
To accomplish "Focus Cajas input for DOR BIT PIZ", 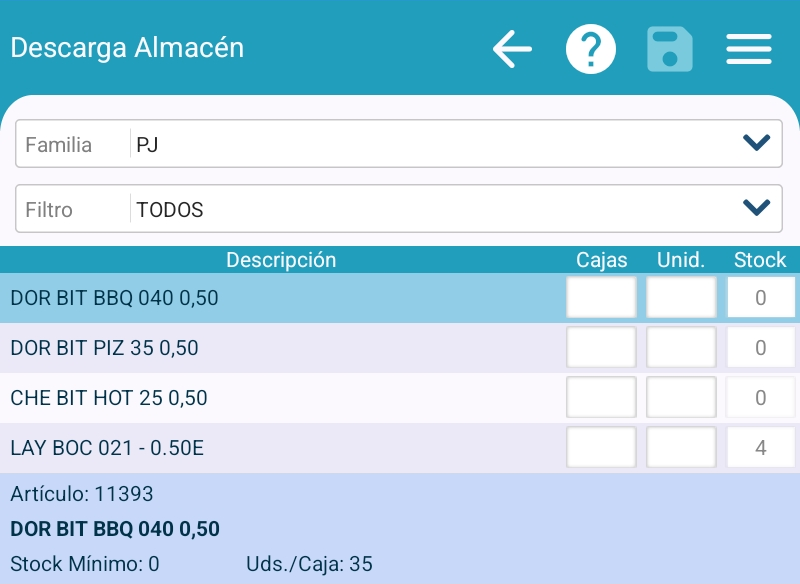I will 601,348.
